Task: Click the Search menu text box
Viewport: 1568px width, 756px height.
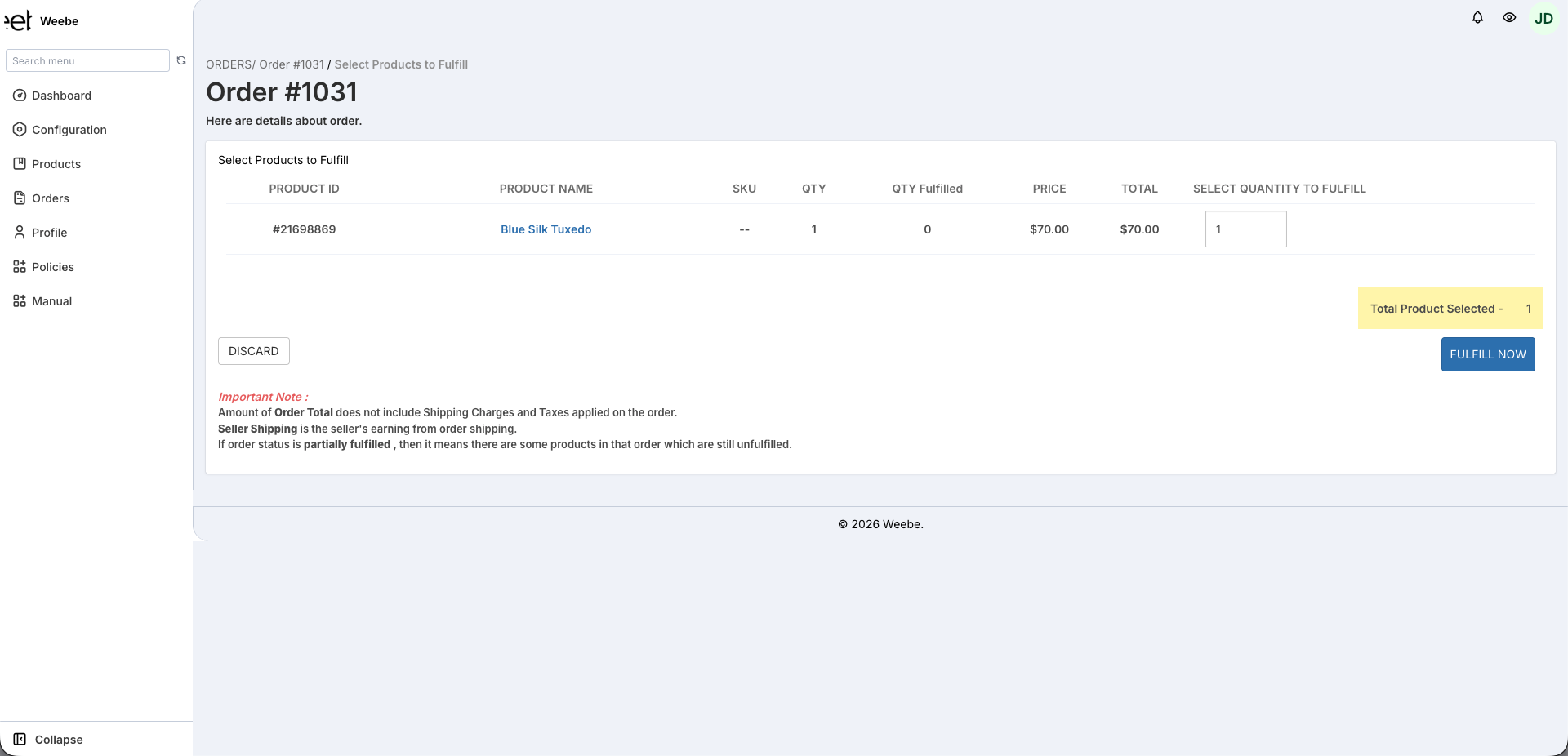Action: tap(87, 60)
